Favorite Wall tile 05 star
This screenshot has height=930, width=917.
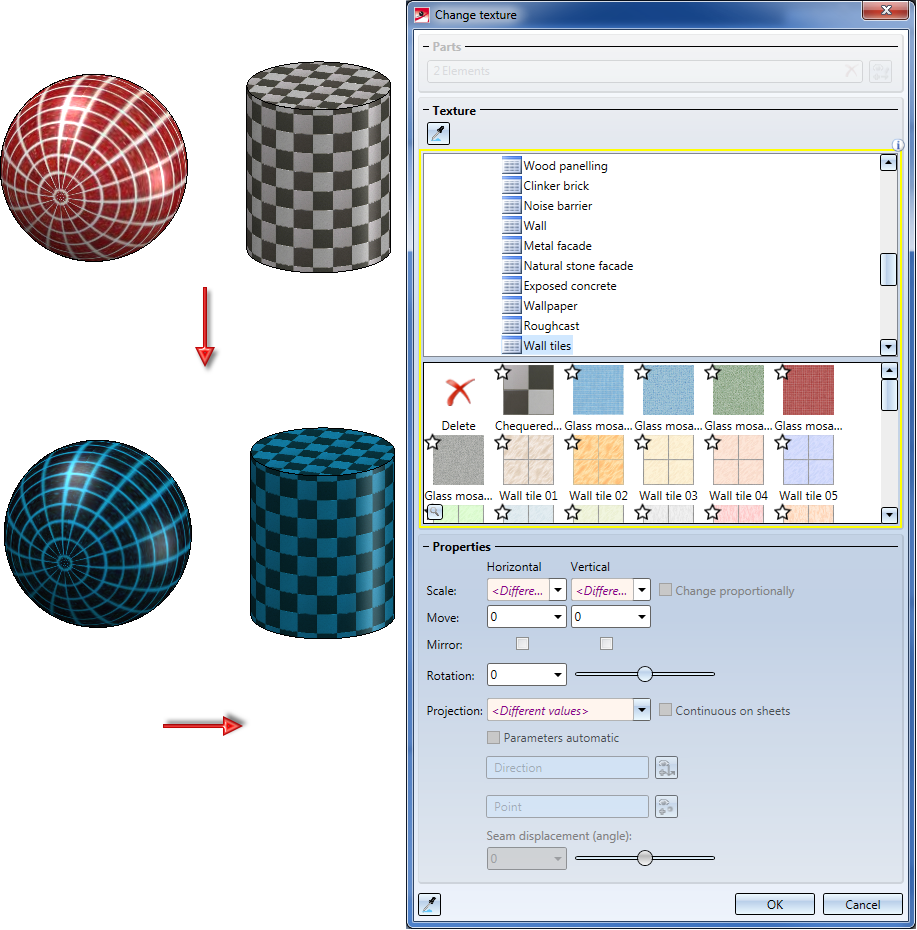[782, 442]
